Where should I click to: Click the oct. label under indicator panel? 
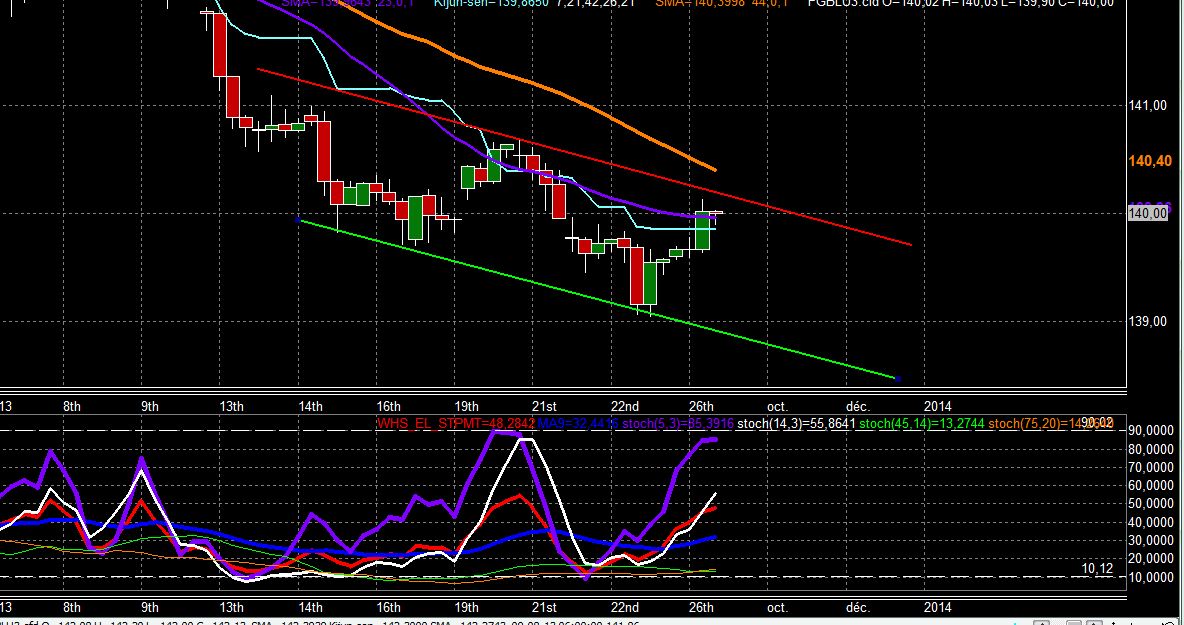tap(778, 607)
